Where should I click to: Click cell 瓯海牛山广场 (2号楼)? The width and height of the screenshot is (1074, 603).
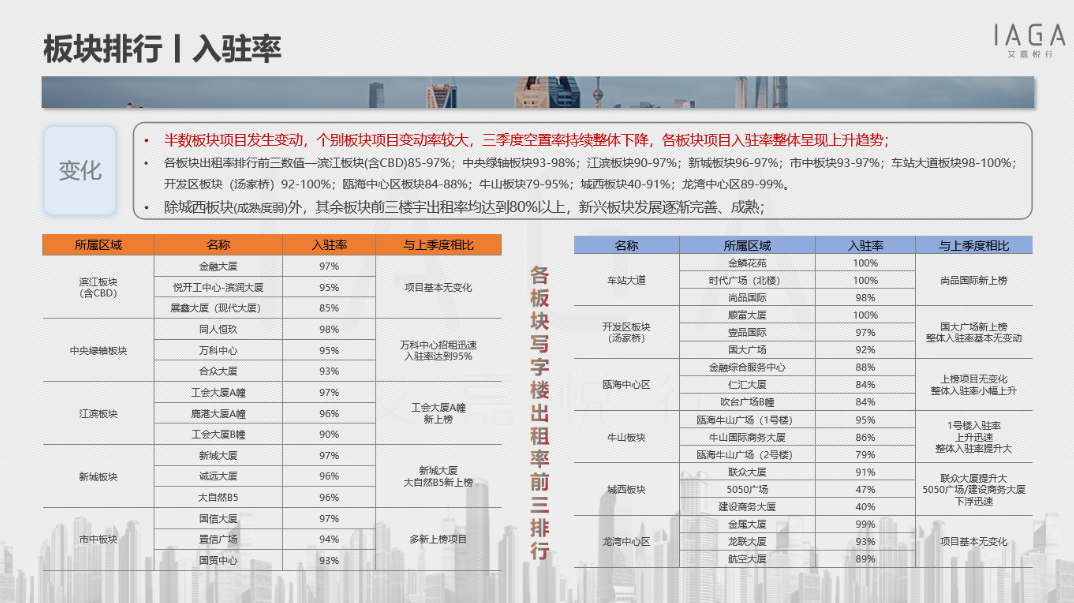(x=747, y=454)
